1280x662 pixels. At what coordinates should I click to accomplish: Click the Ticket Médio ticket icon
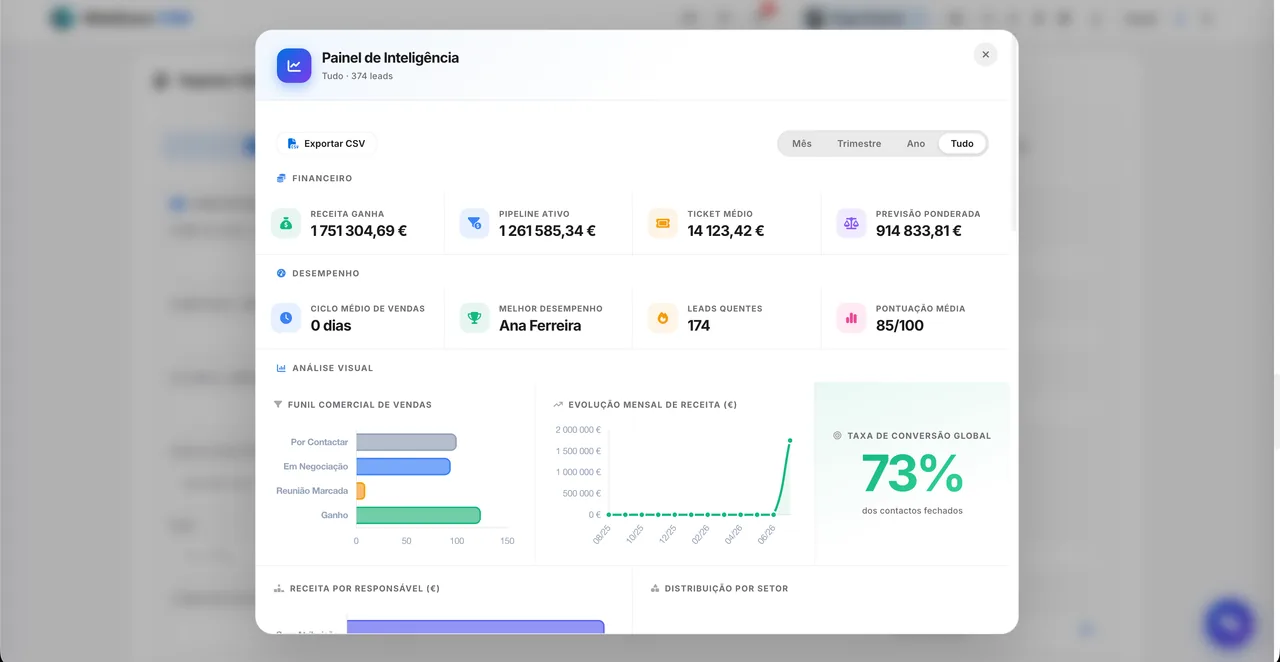tap(663, 223)
